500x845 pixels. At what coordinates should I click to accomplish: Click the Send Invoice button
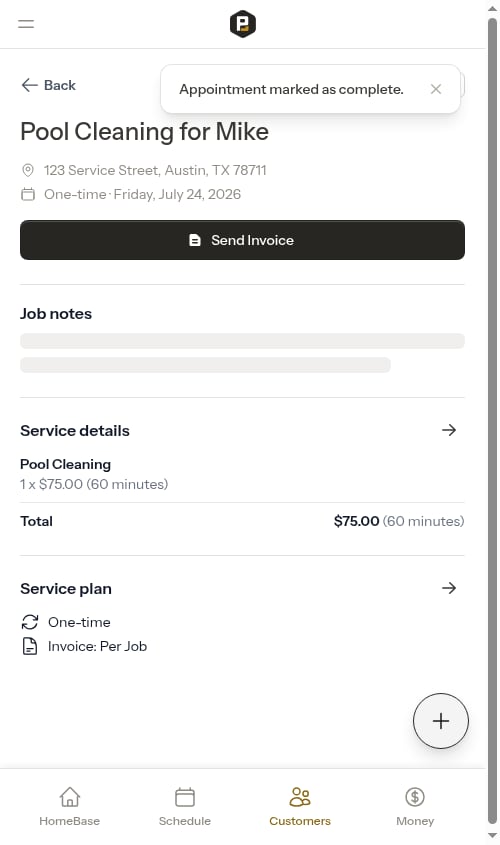coord(242,240)
